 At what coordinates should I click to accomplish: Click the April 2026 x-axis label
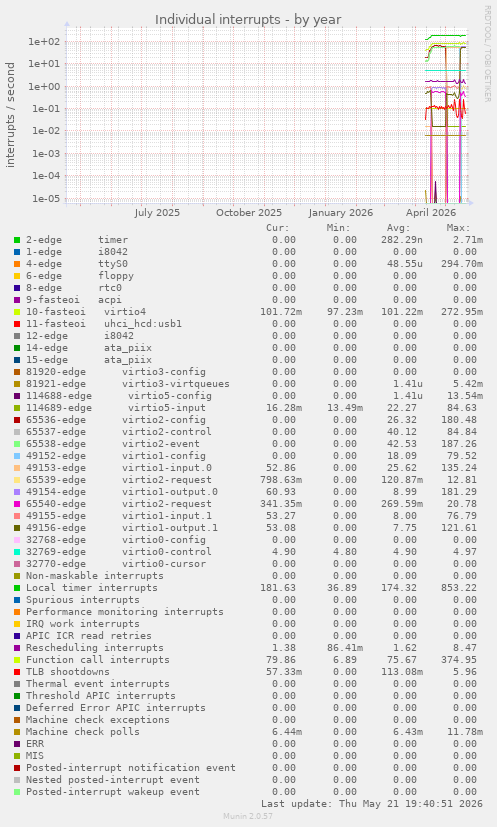431,213
